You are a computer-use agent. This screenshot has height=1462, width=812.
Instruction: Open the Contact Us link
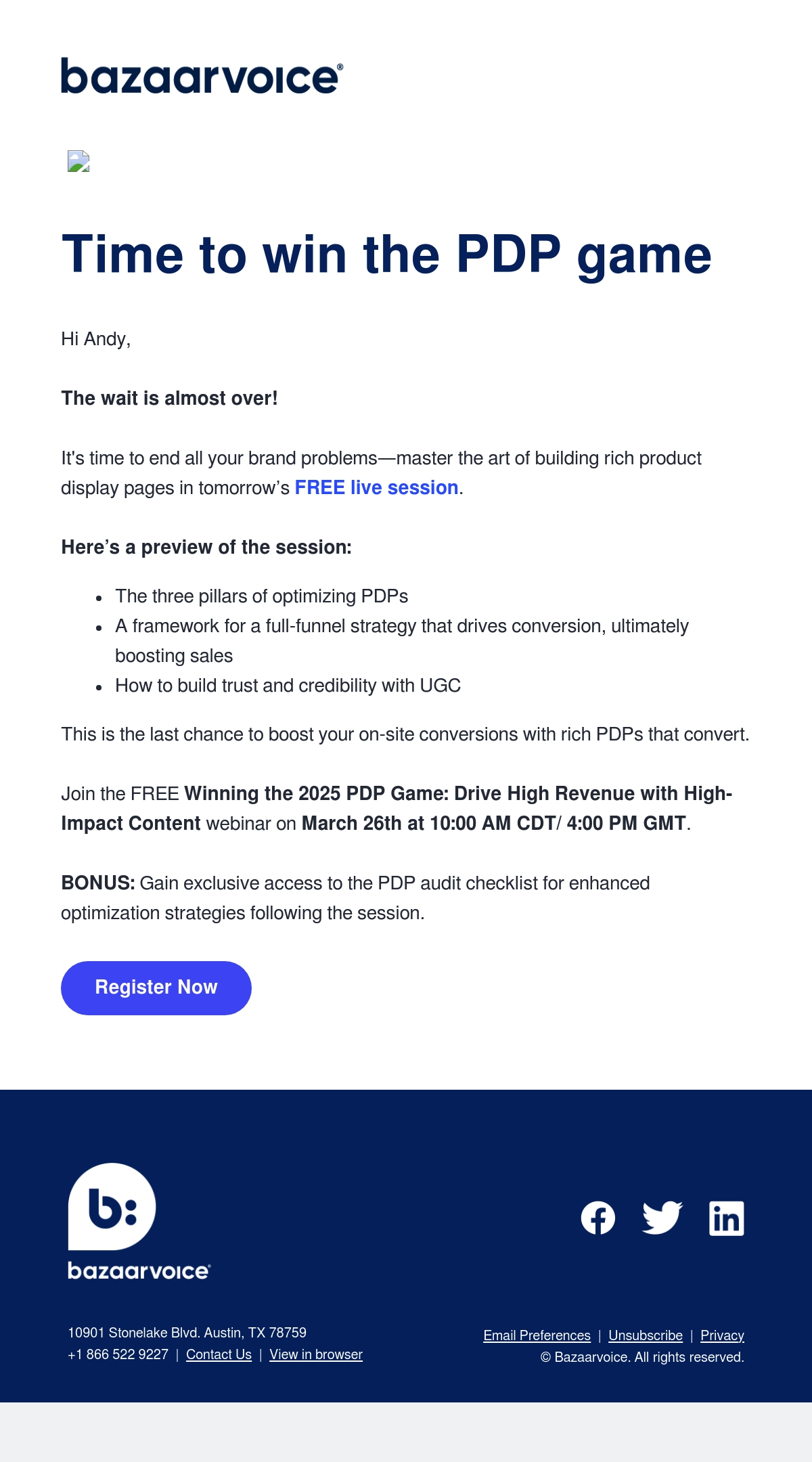pyautogui.click(x=219, y=1354)
